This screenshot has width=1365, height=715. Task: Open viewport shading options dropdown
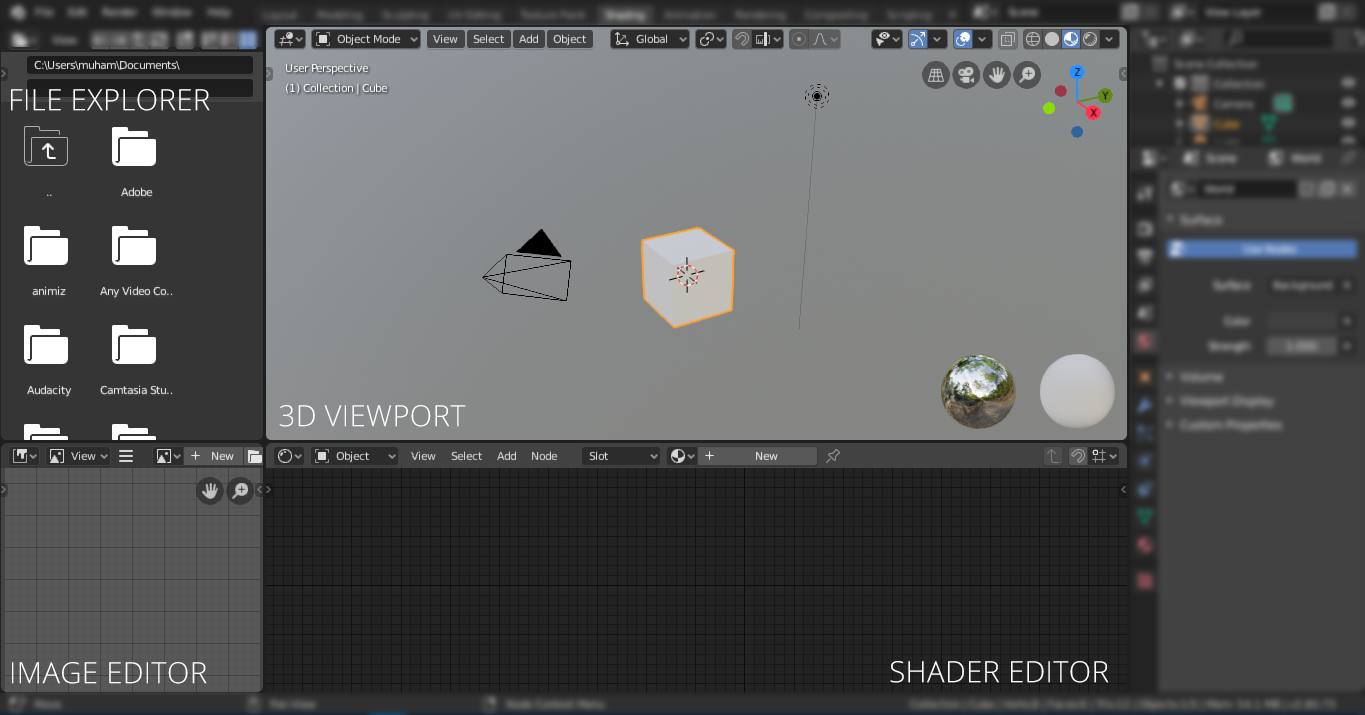(1110, 39)
